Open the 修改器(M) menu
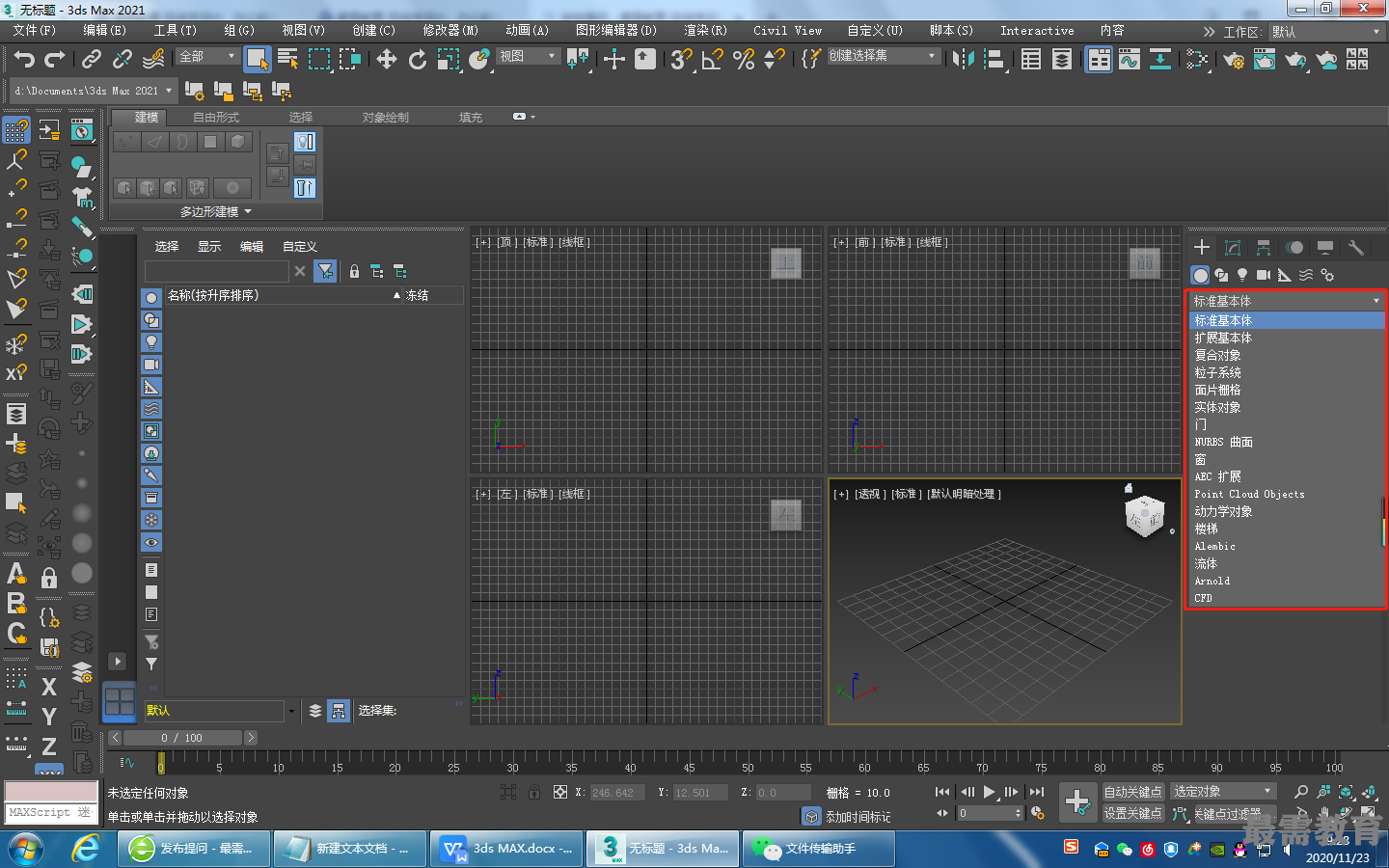Image resolution: width=1389 pixels, height=868 pixels. [450, 31]
